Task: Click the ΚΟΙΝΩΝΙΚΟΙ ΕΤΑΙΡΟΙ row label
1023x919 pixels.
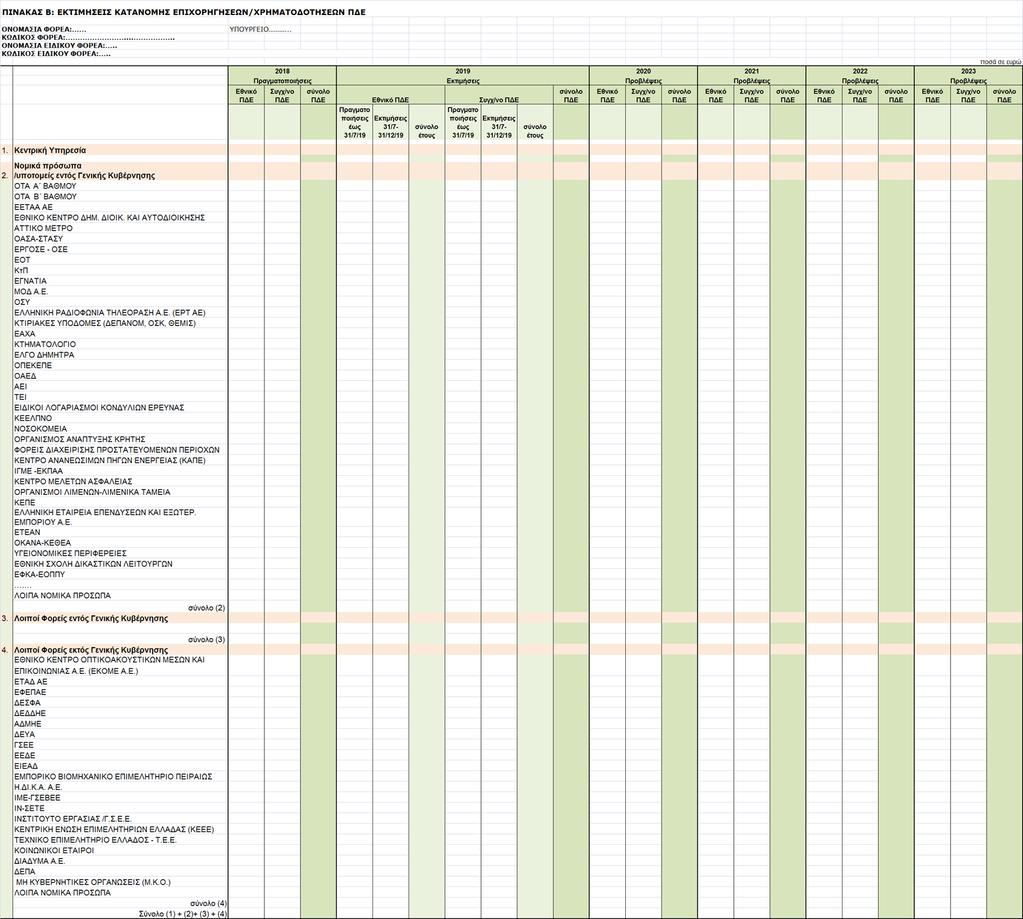Action: (54, 851)
